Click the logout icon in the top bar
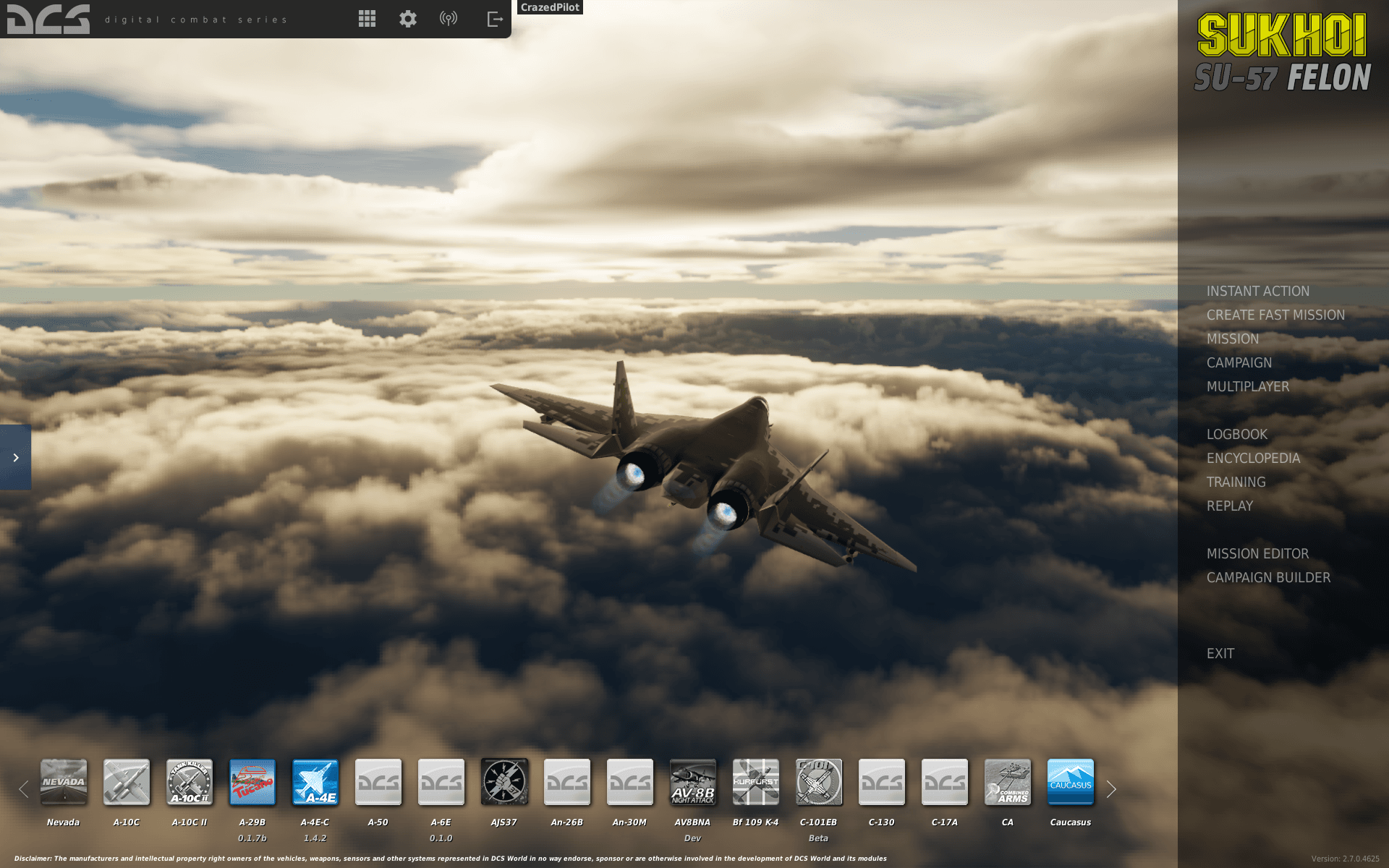The image size is (1389, 868). coord(494,19)
